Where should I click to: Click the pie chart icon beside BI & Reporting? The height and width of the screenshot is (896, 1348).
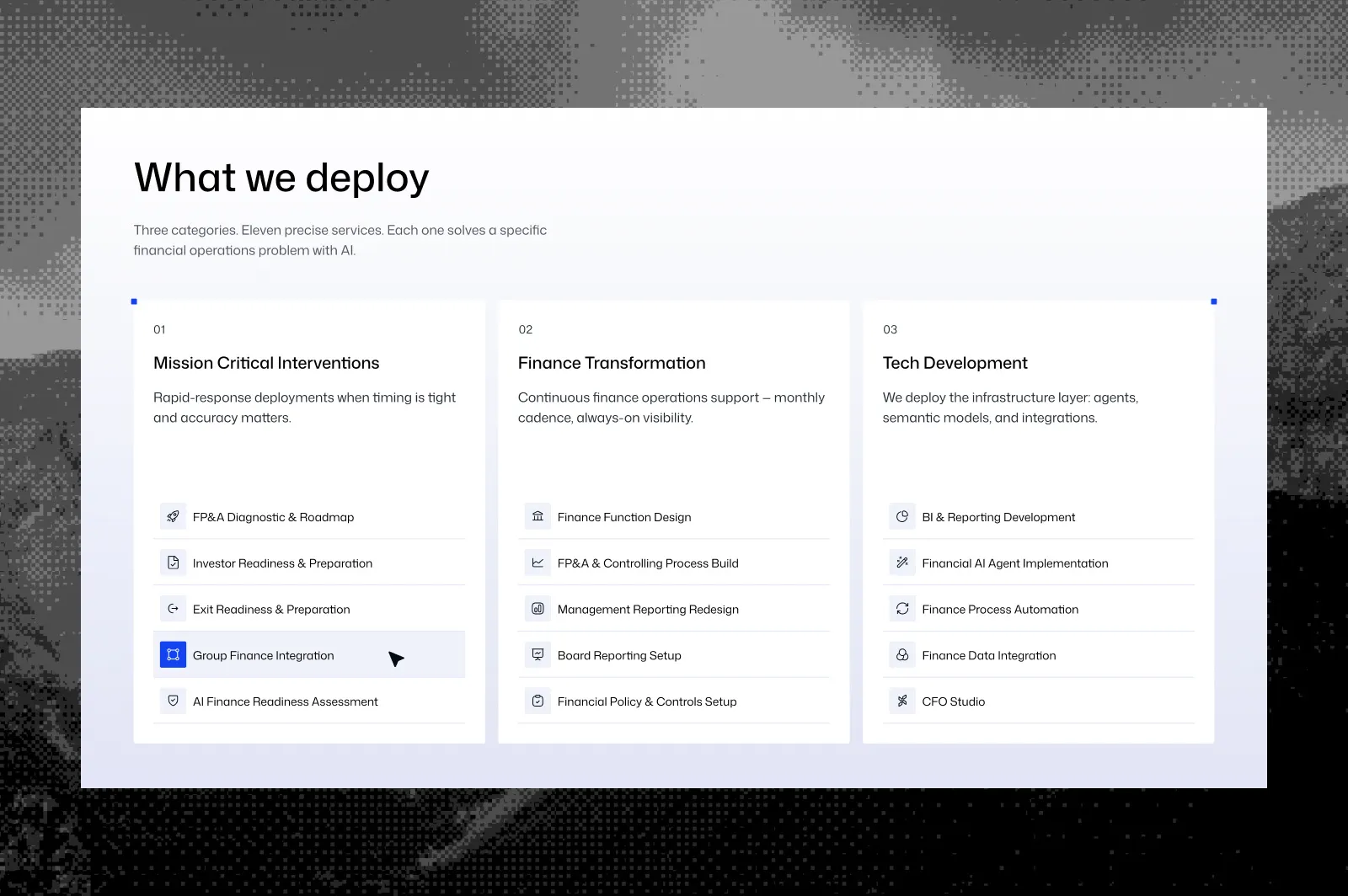[x=902, y=516]
